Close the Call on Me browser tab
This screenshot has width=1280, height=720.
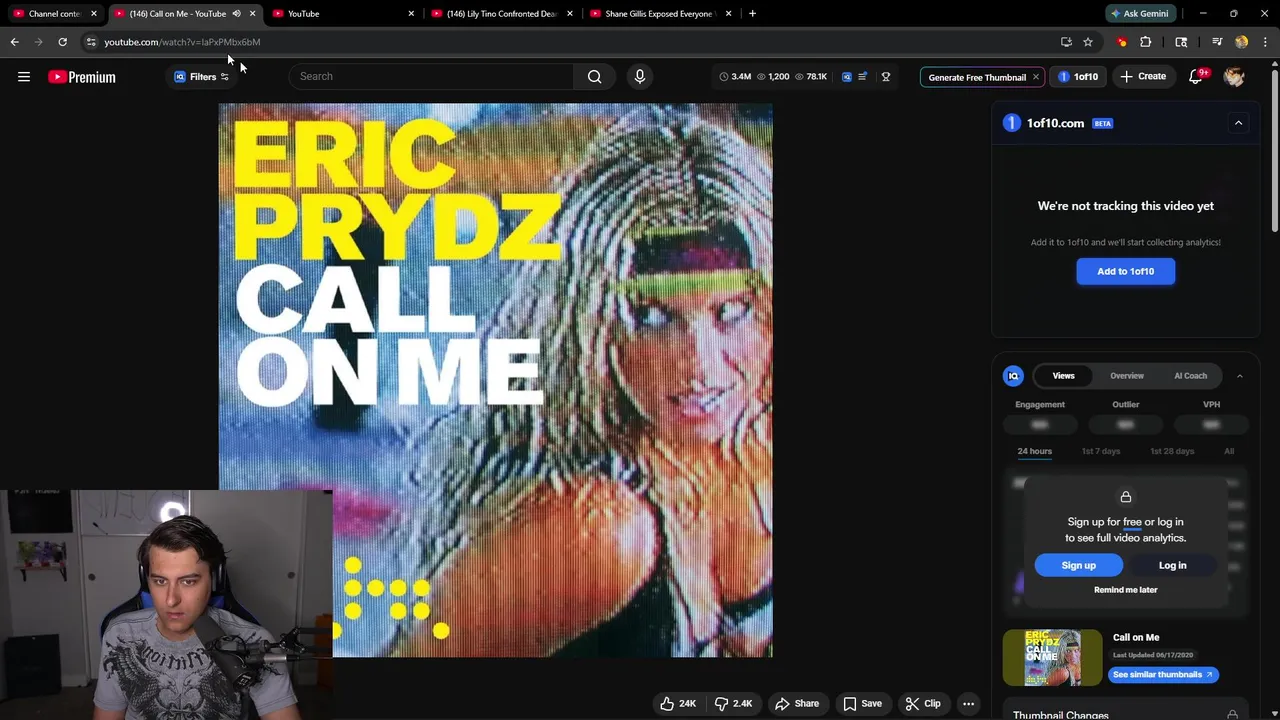click(x=252, y=14)
